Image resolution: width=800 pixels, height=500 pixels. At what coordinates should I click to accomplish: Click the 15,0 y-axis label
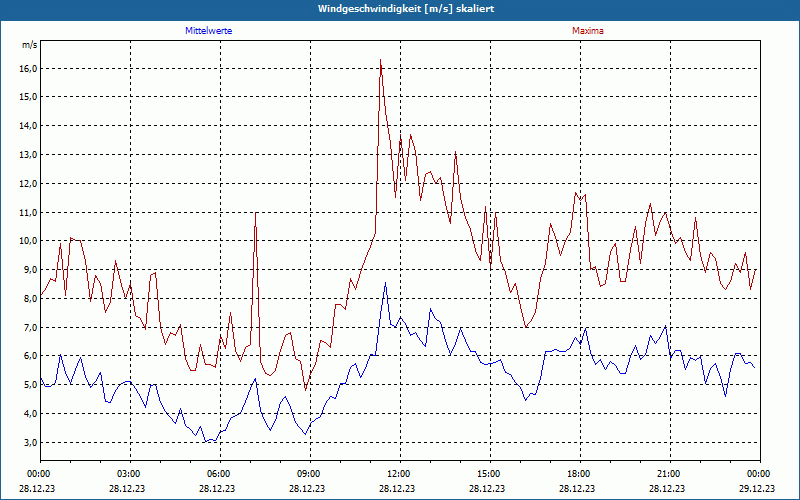click(x=29, y=97)
